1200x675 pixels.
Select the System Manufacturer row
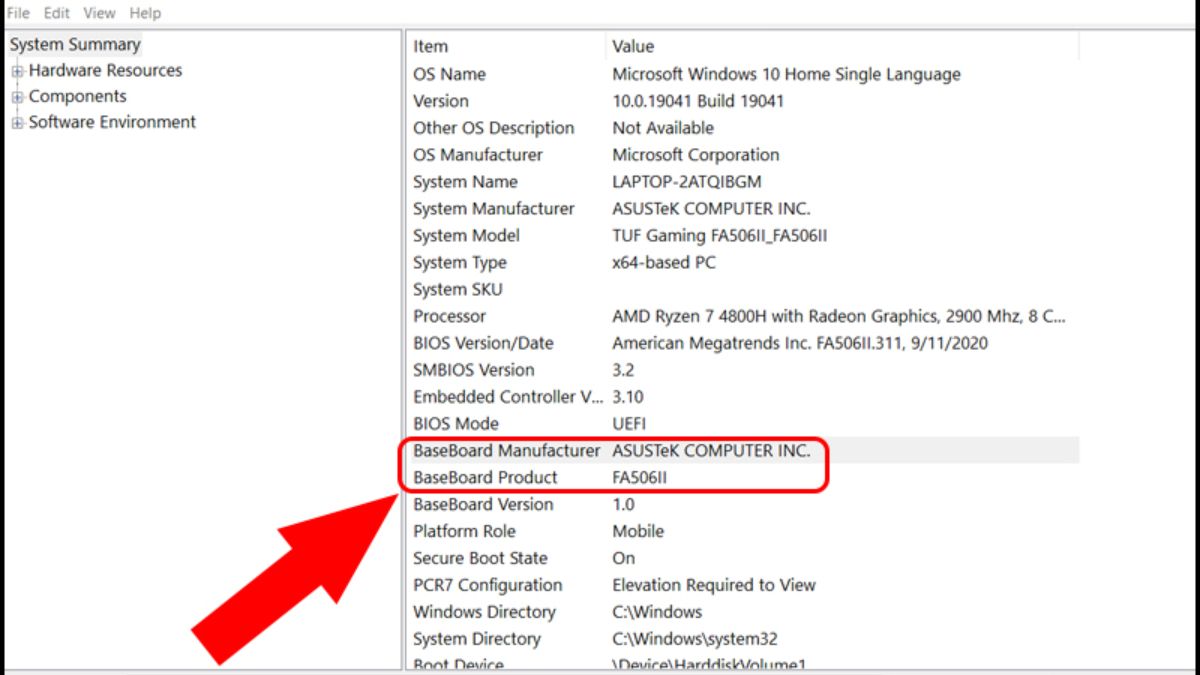pos(743,209)
